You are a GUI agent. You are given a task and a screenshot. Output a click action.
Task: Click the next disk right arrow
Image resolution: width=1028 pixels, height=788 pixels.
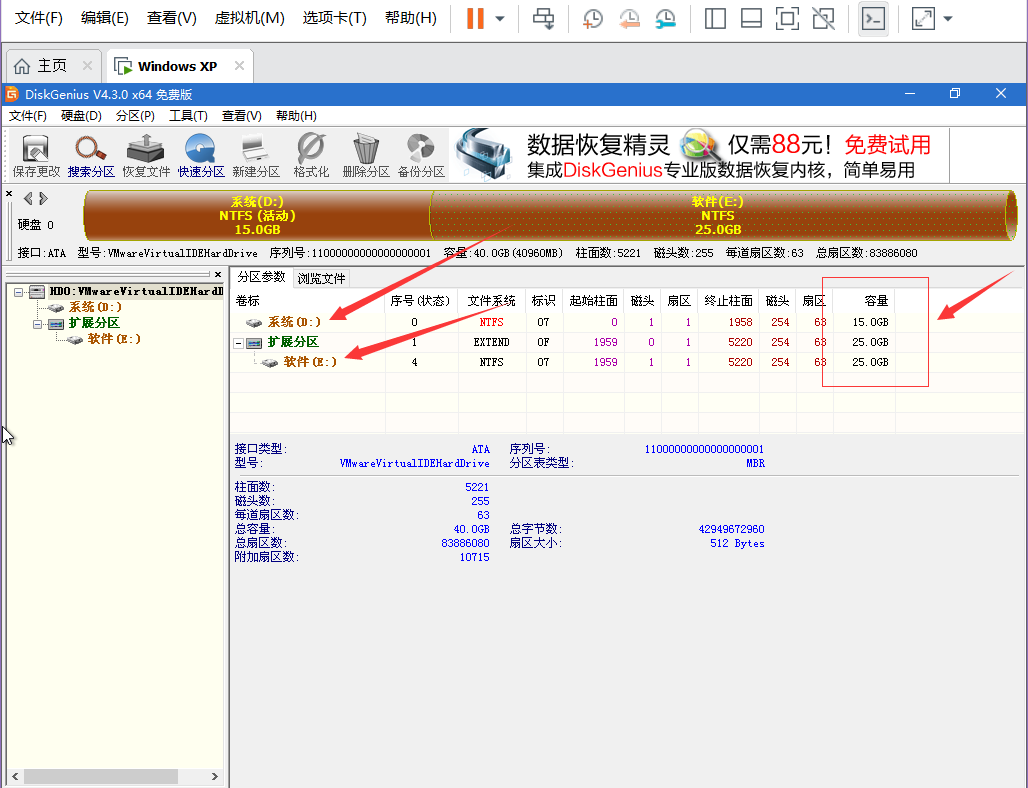(x=43, y=198)
